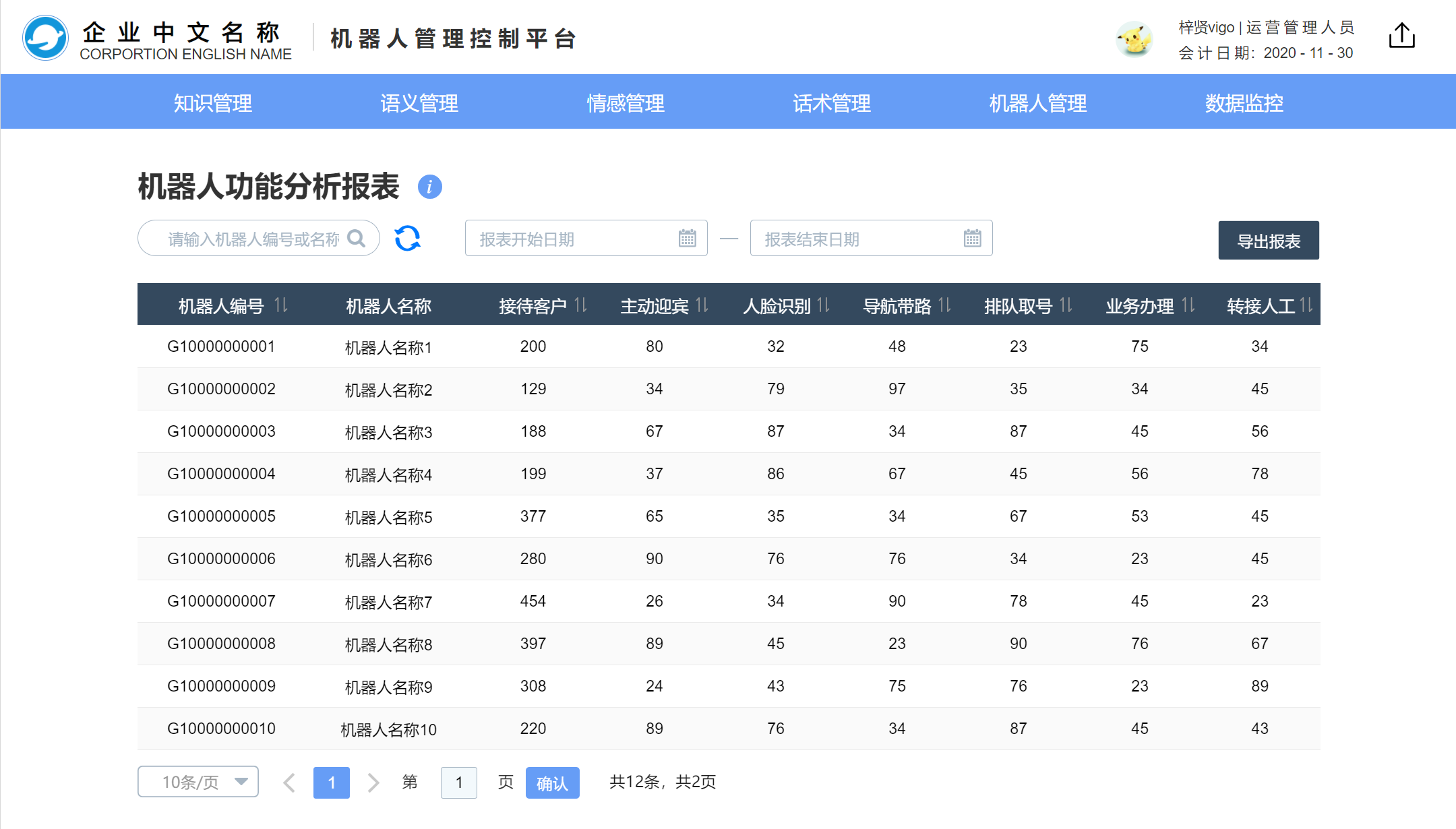Sort by 机器人编号 column
The image size is (1456, 829).
[x=281, y=305]
